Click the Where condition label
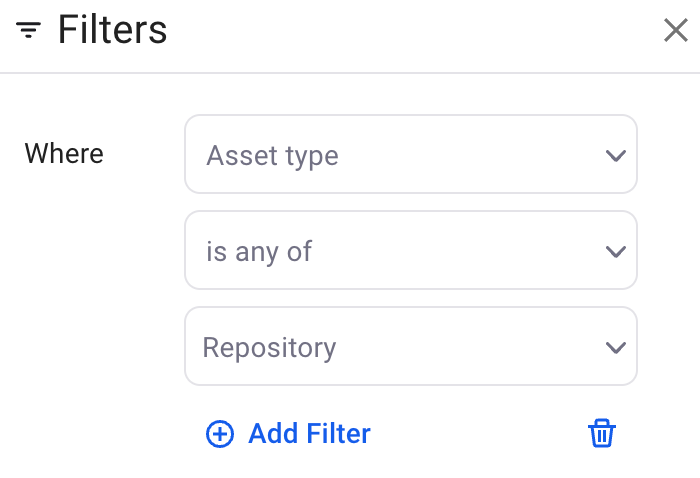The width and height of the screenshot is (700, 478). coord(64,153)
